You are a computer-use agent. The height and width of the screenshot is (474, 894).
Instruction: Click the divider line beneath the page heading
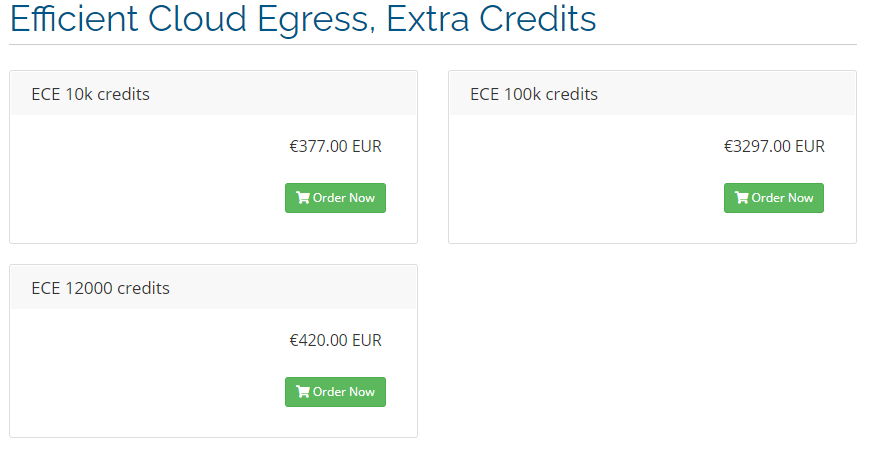click(x=433, y=44)
